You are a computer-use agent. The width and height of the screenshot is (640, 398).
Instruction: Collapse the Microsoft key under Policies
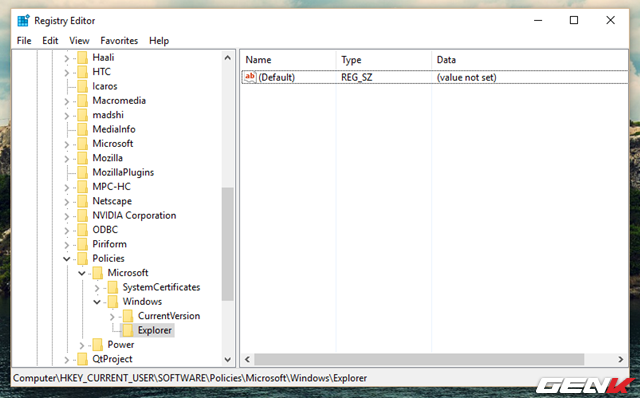82,273
